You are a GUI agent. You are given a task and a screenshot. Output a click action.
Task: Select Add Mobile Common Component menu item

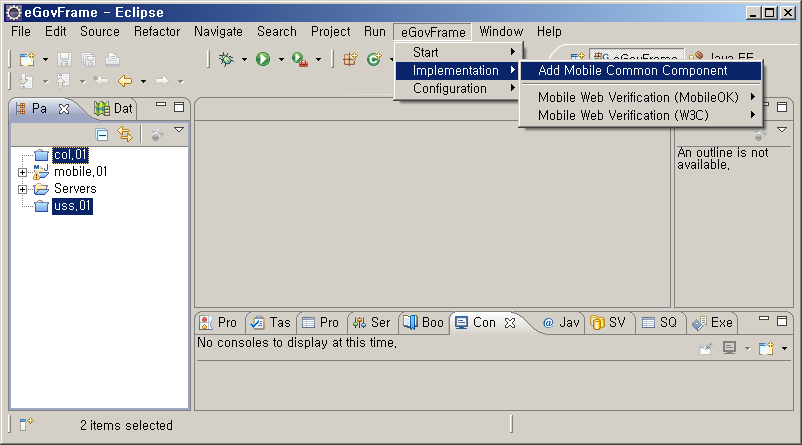tap(632, 71)
